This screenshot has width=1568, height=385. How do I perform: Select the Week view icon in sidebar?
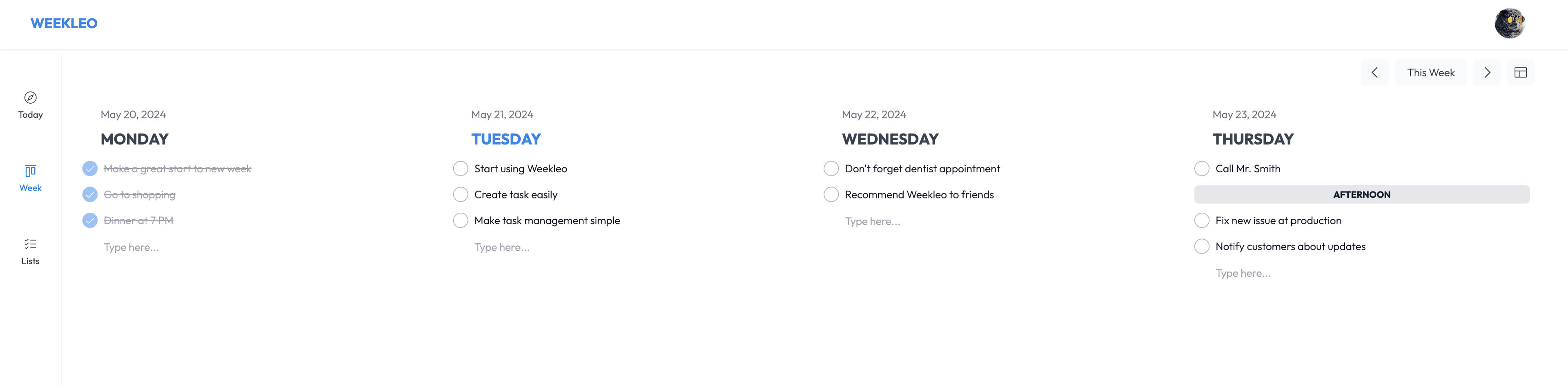31,171
